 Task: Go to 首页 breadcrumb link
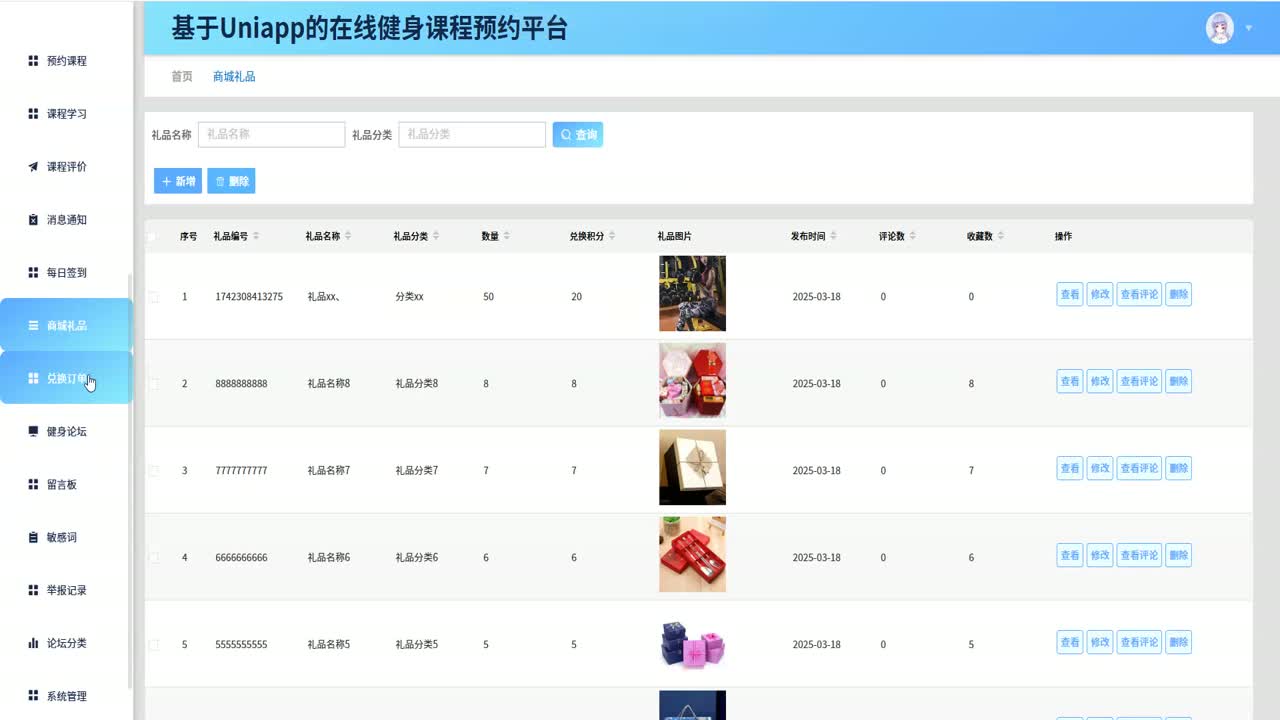pos(182,76)
